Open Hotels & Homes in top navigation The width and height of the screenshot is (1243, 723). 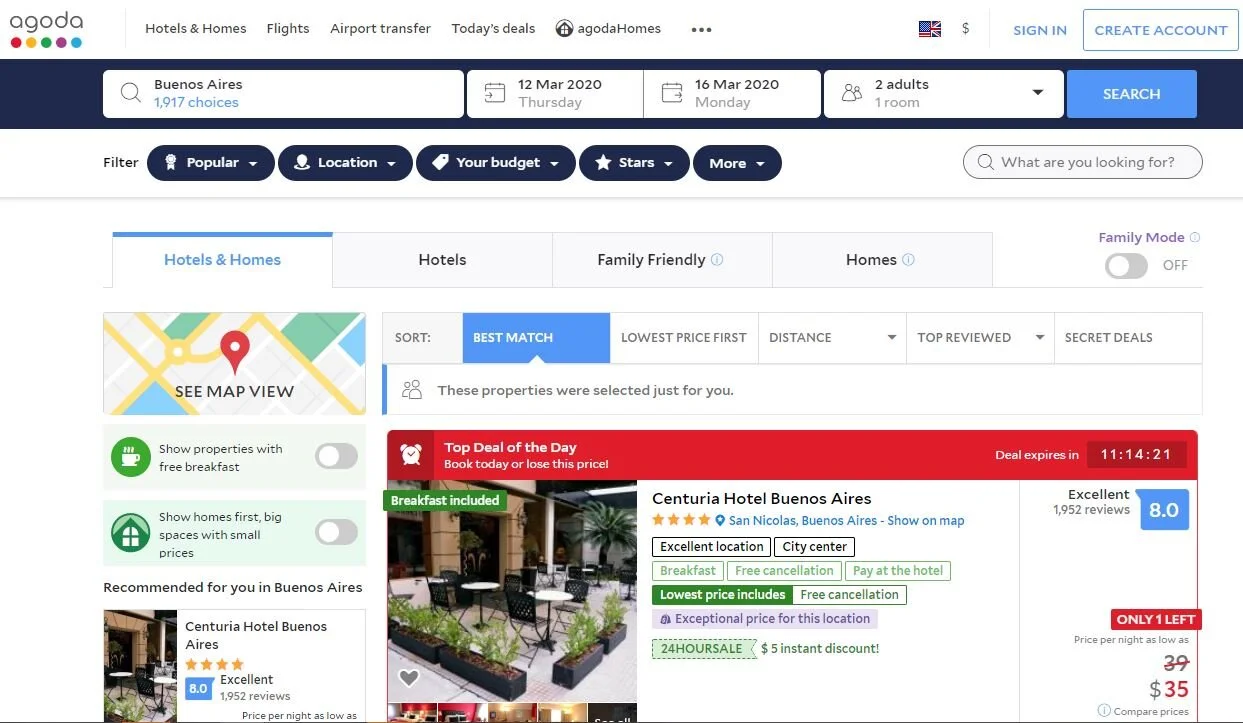pos(196,29)
